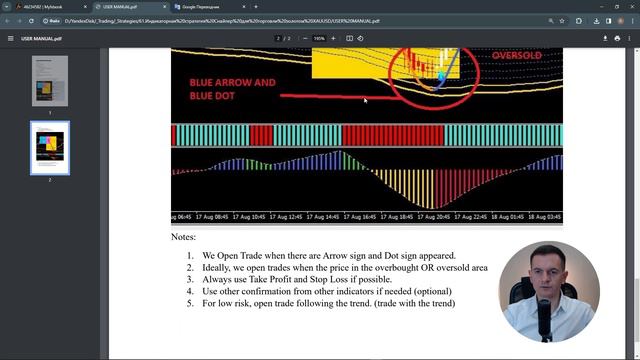The width and height of the screenshot is (640, 360).
Task: Toggle the PDF sidebar menu icon
Action: click(11, 38)
